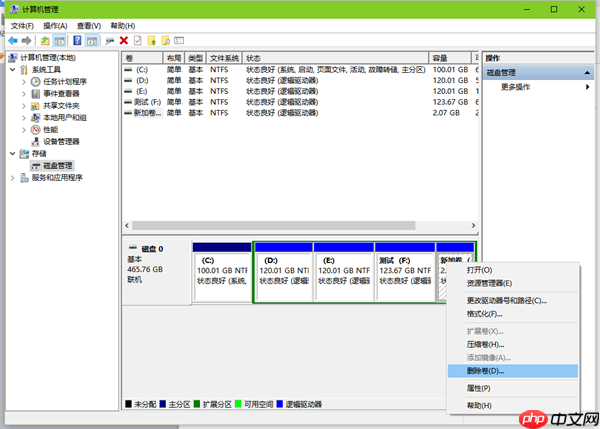Select the (C:) volume row in list
This screenshot has height=429, width=600.
pyautogui.click(x=300, y=70)
